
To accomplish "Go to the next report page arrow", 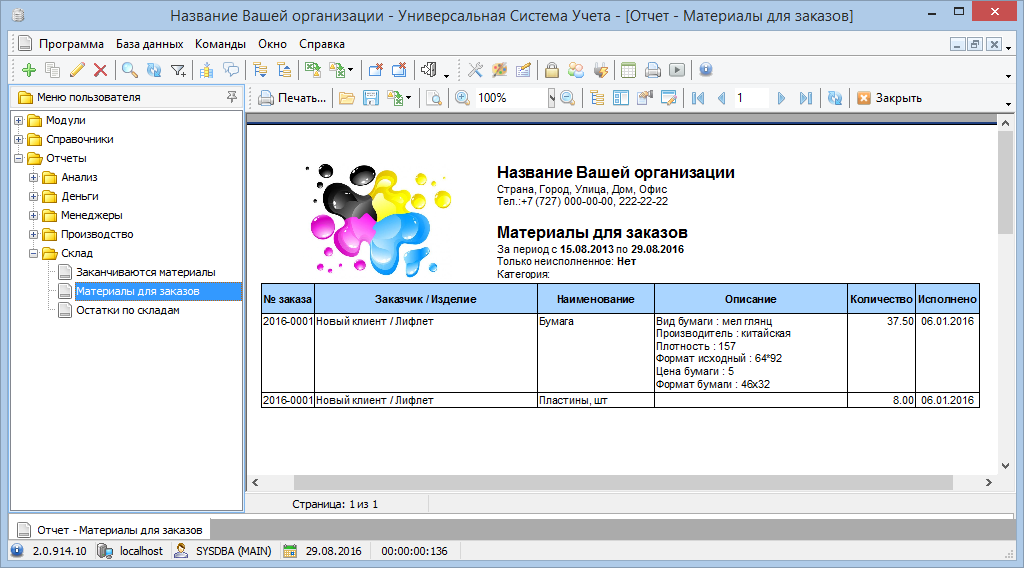I will tap(780, 98).
